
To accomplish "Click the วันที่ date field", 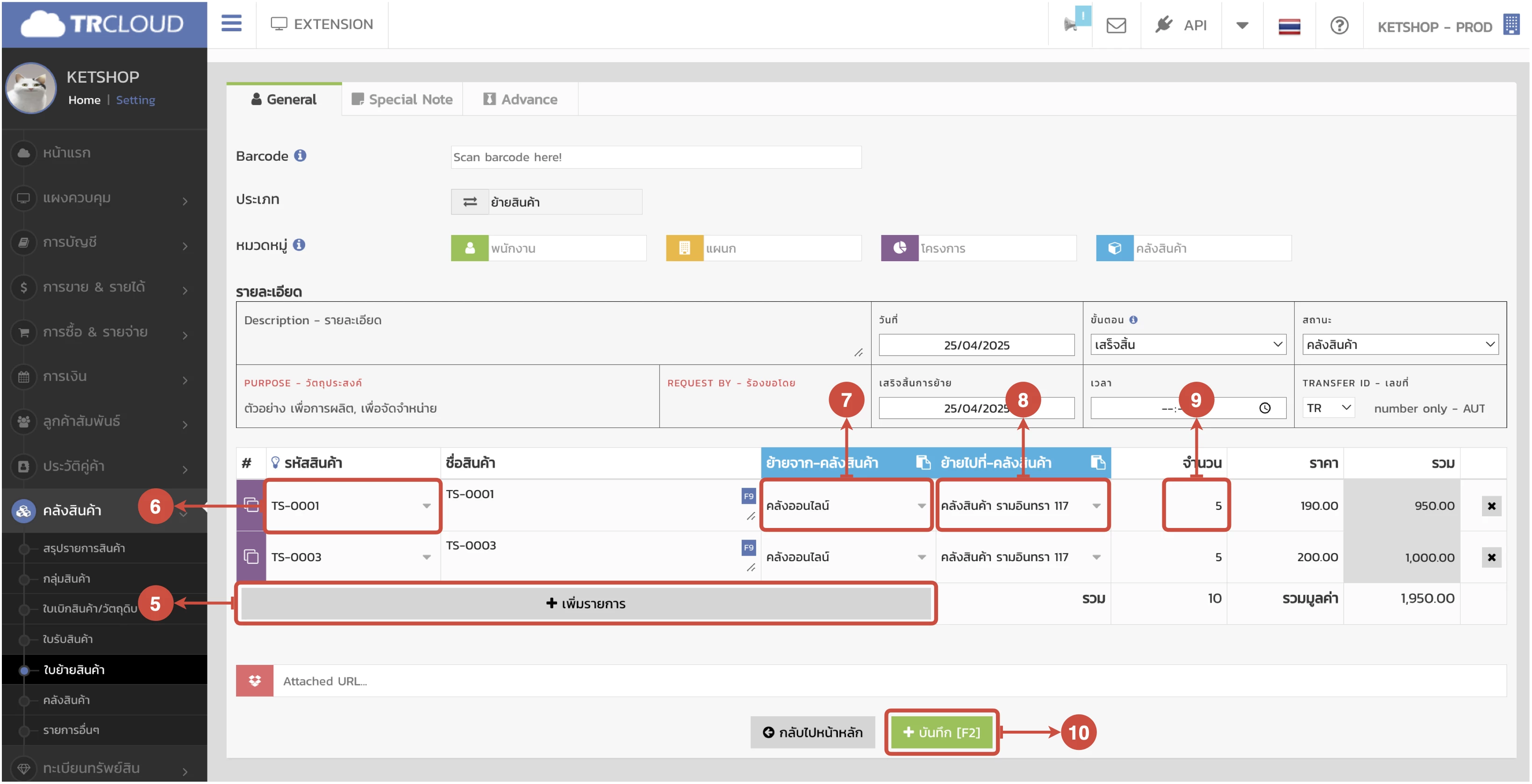I will click(976, 345).
